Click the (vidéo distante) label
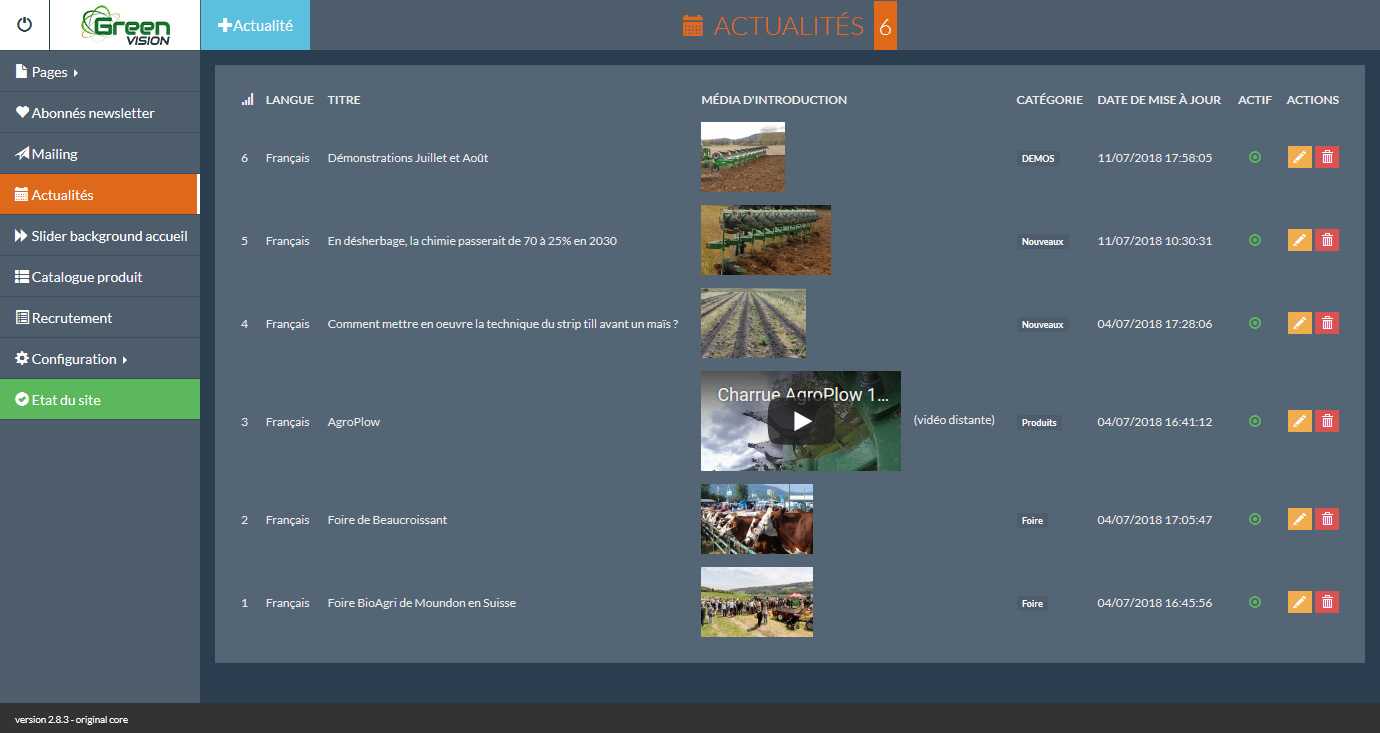This screenshot has height=733, width=1380. tap(954, 420)
